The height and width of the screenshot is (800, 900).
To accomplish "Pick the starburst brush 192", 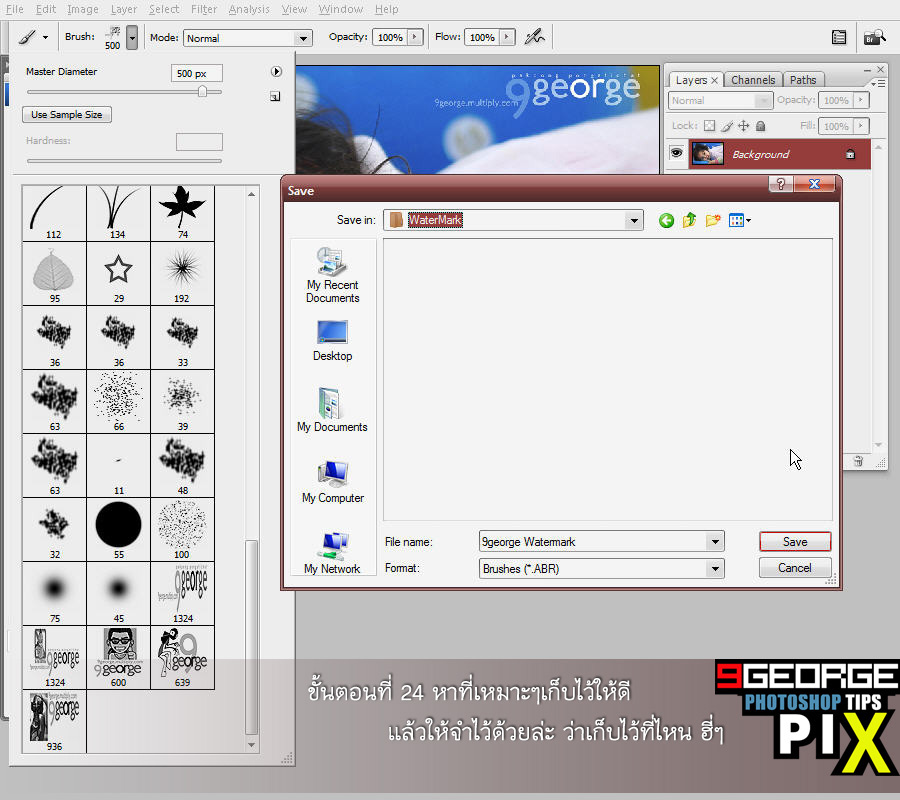I will 183,273.
